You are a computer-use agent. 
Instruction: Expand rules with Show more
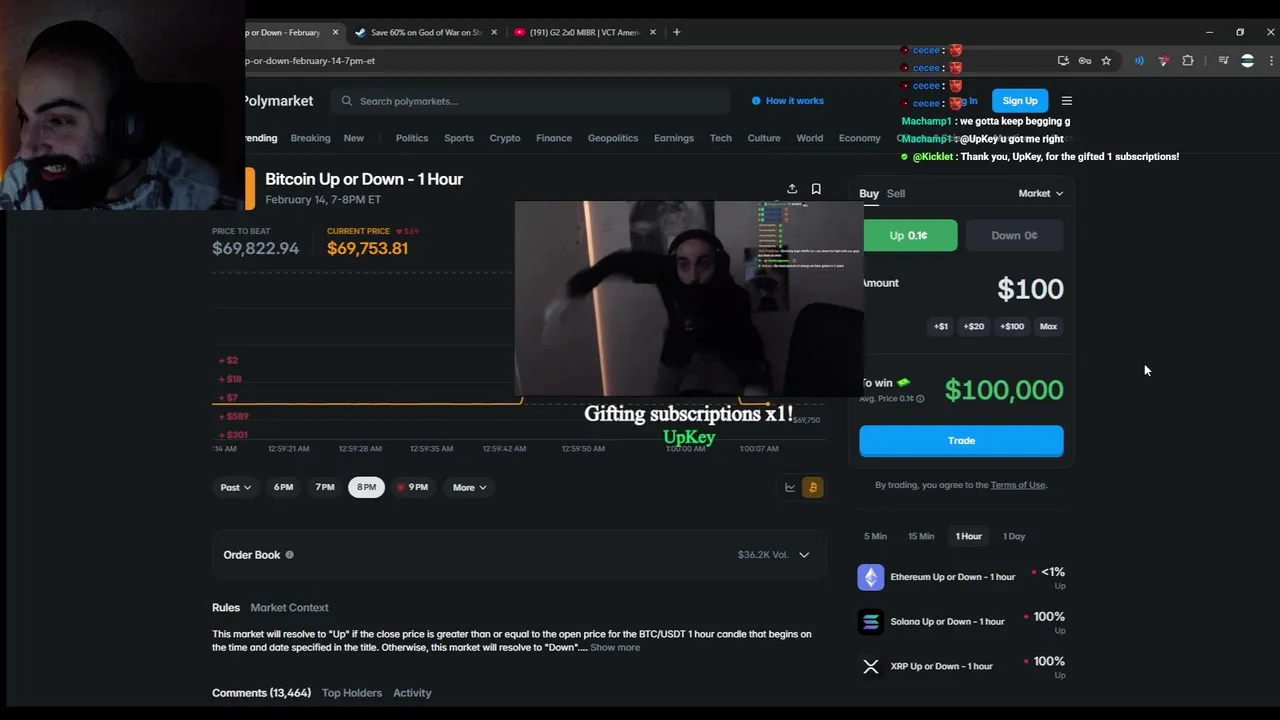(615, 648)
